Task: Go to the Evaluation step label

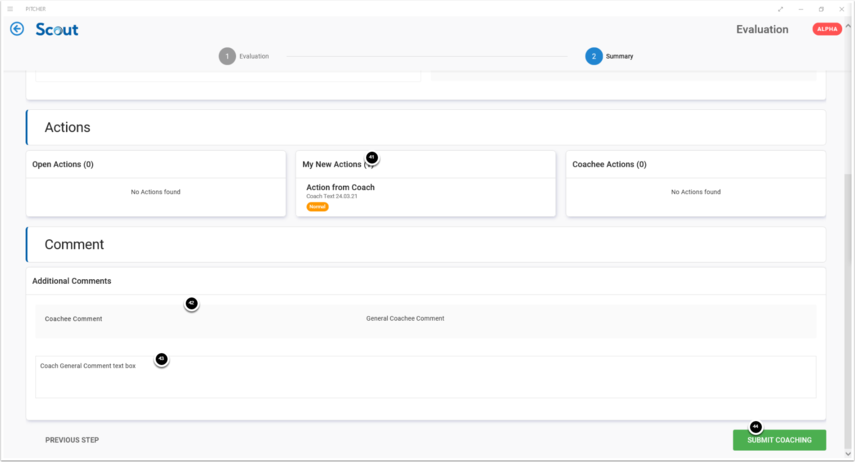Action: point(254,56)
